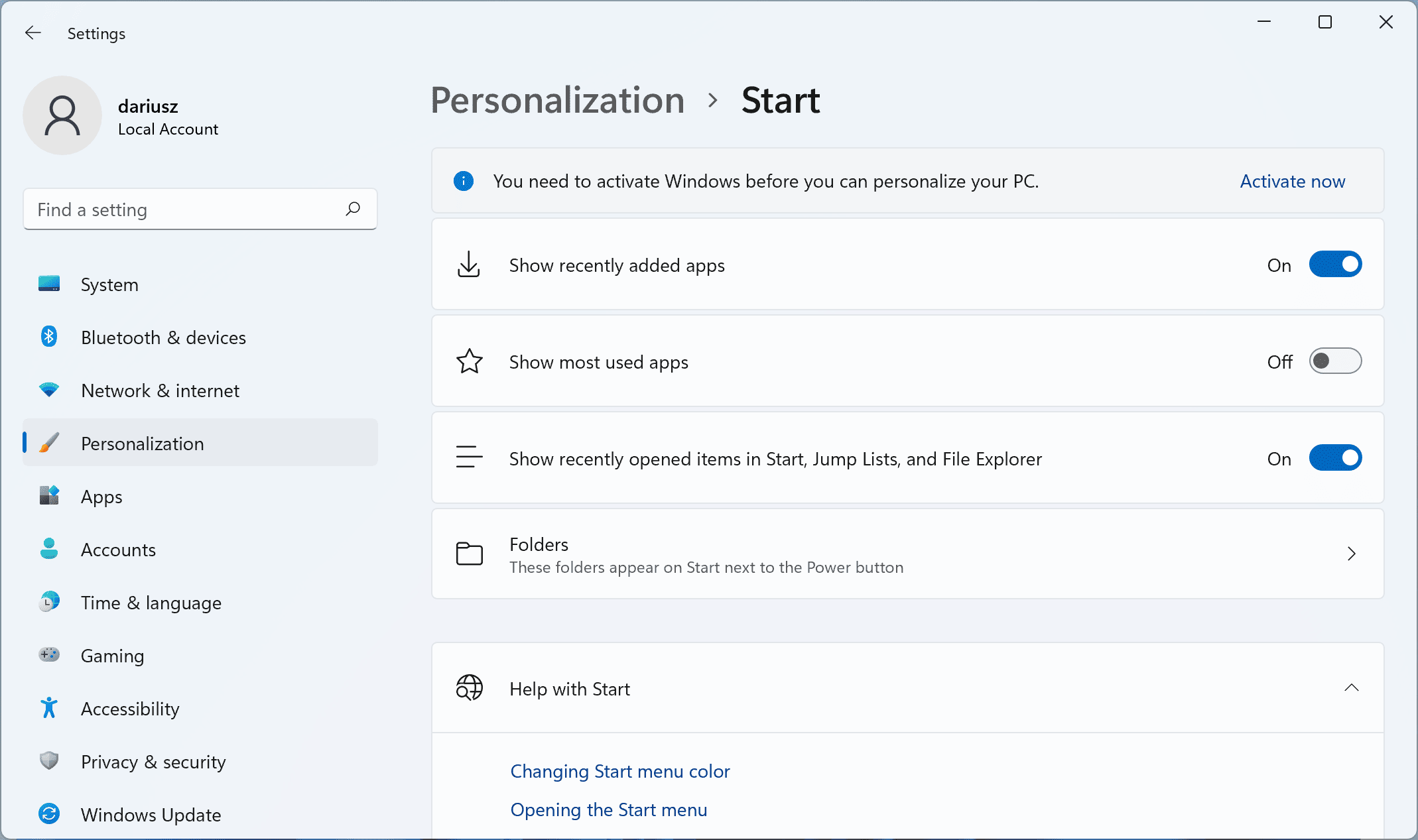Click the activation notice message text
1418x840 pixels.
[766, 181]
